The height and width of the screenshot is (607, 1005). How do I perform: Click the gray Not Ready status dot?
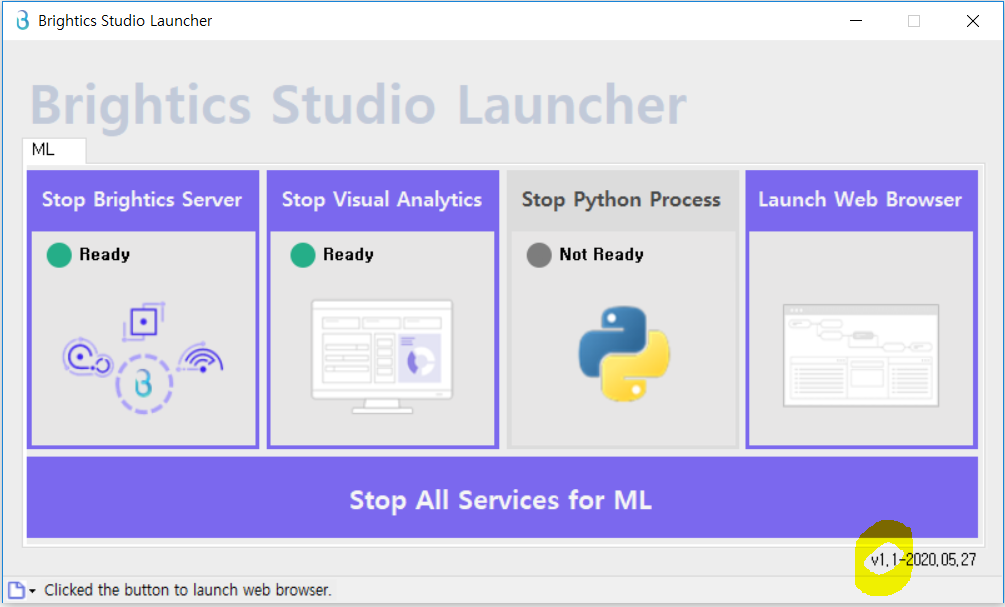point(539,255)
